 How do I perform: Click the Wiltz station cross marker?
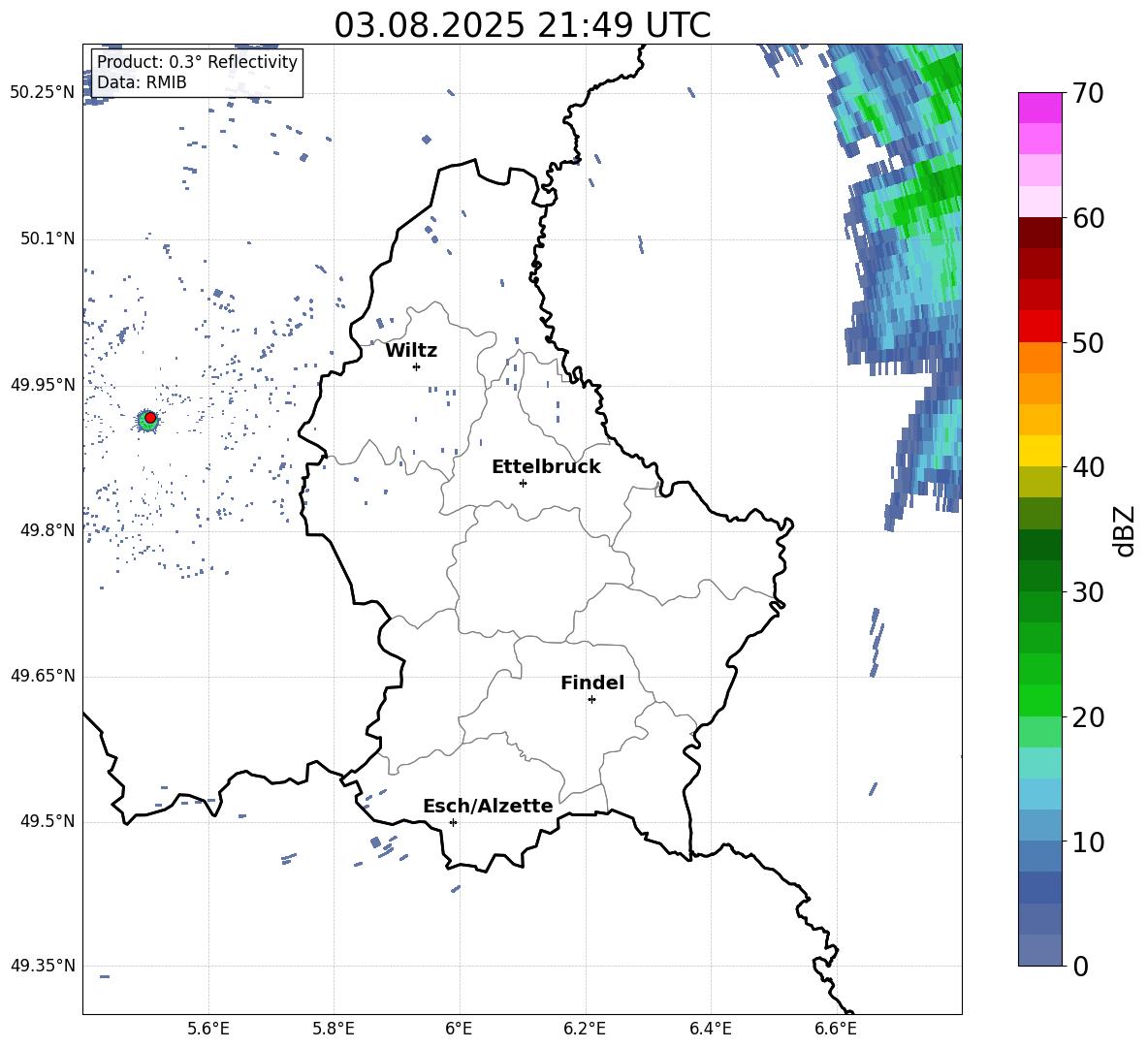click(417, 366)
